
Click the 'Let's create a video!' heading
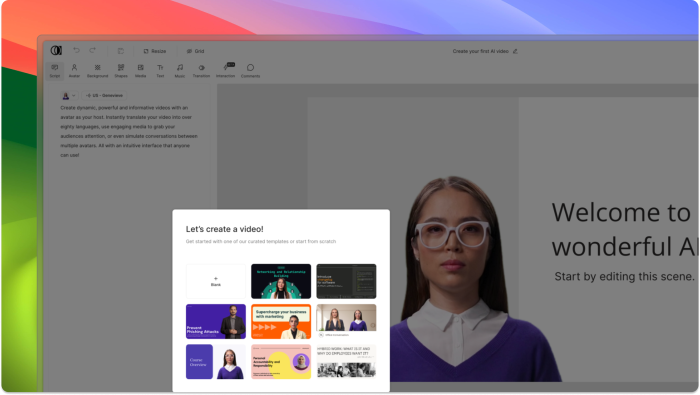point(225,229)
